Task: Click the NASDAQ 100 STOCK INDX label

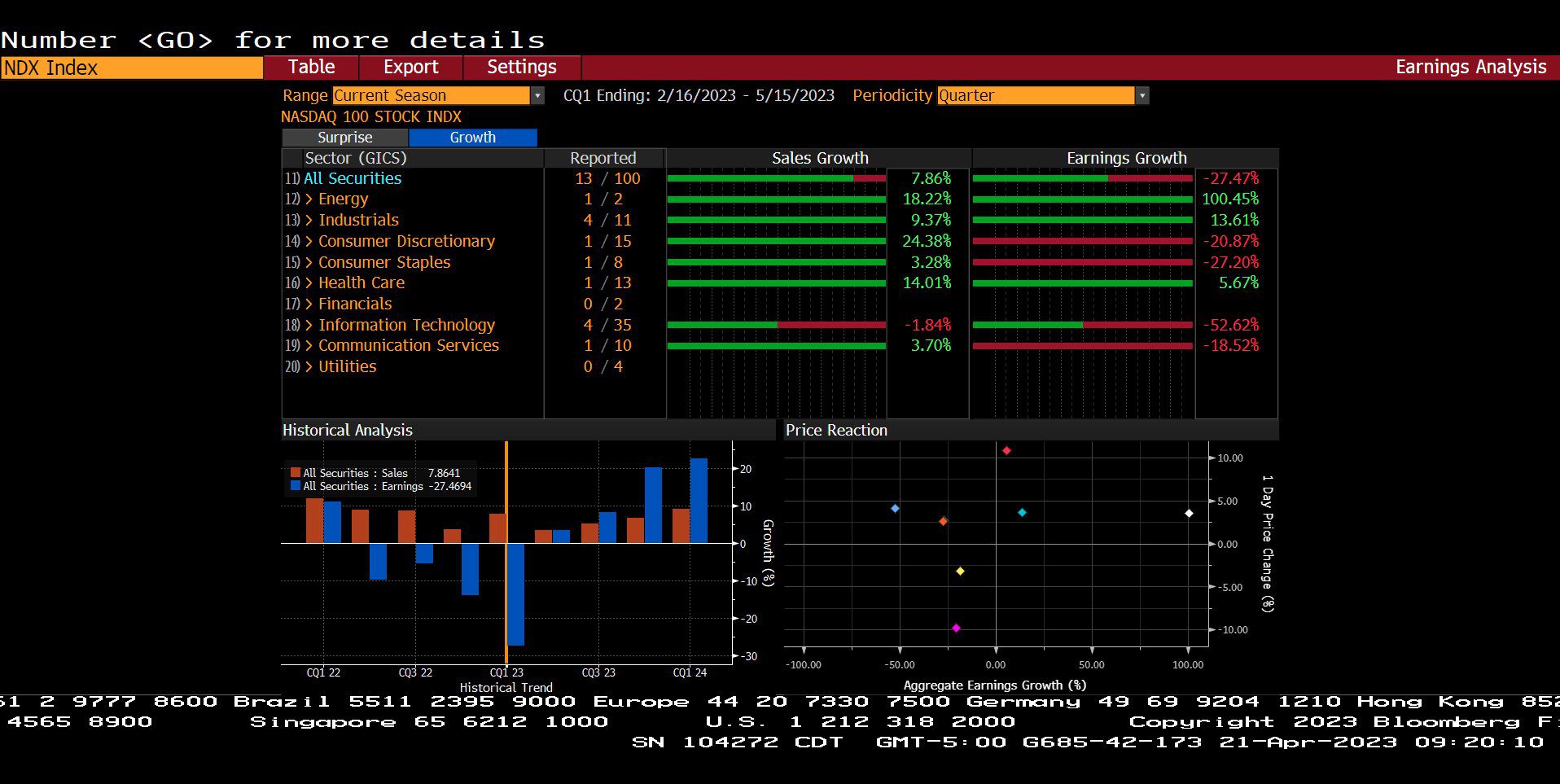Action: point(371,116)
